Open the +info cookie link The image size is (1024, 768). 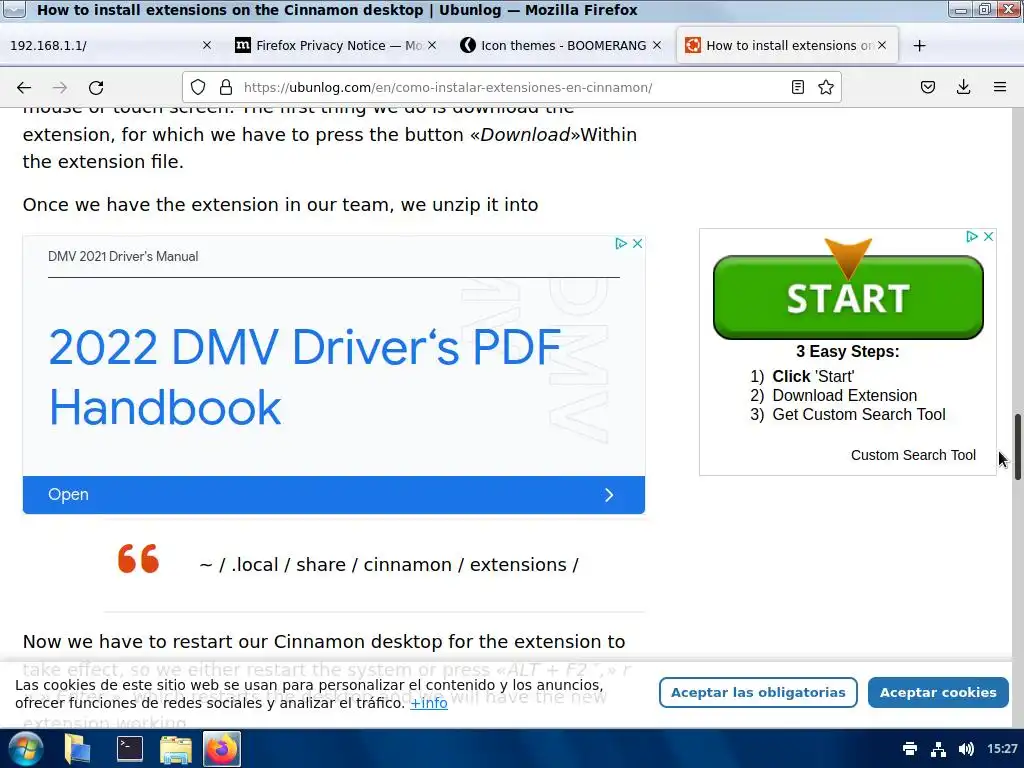click(429, 703)
